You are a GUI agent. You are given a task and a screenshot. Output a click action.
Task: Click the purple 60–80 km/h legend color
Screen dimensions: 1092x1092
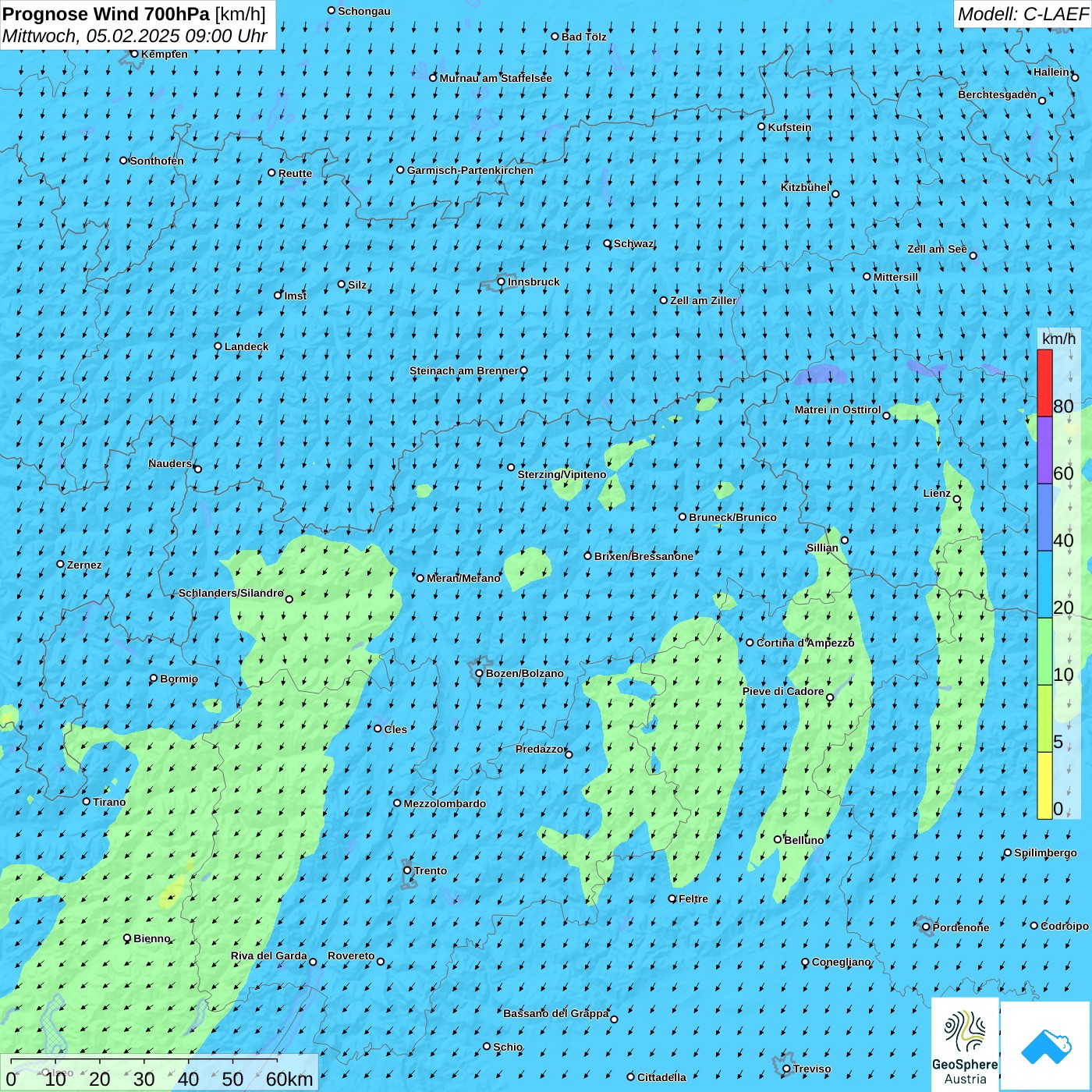tap(1044, 450)
